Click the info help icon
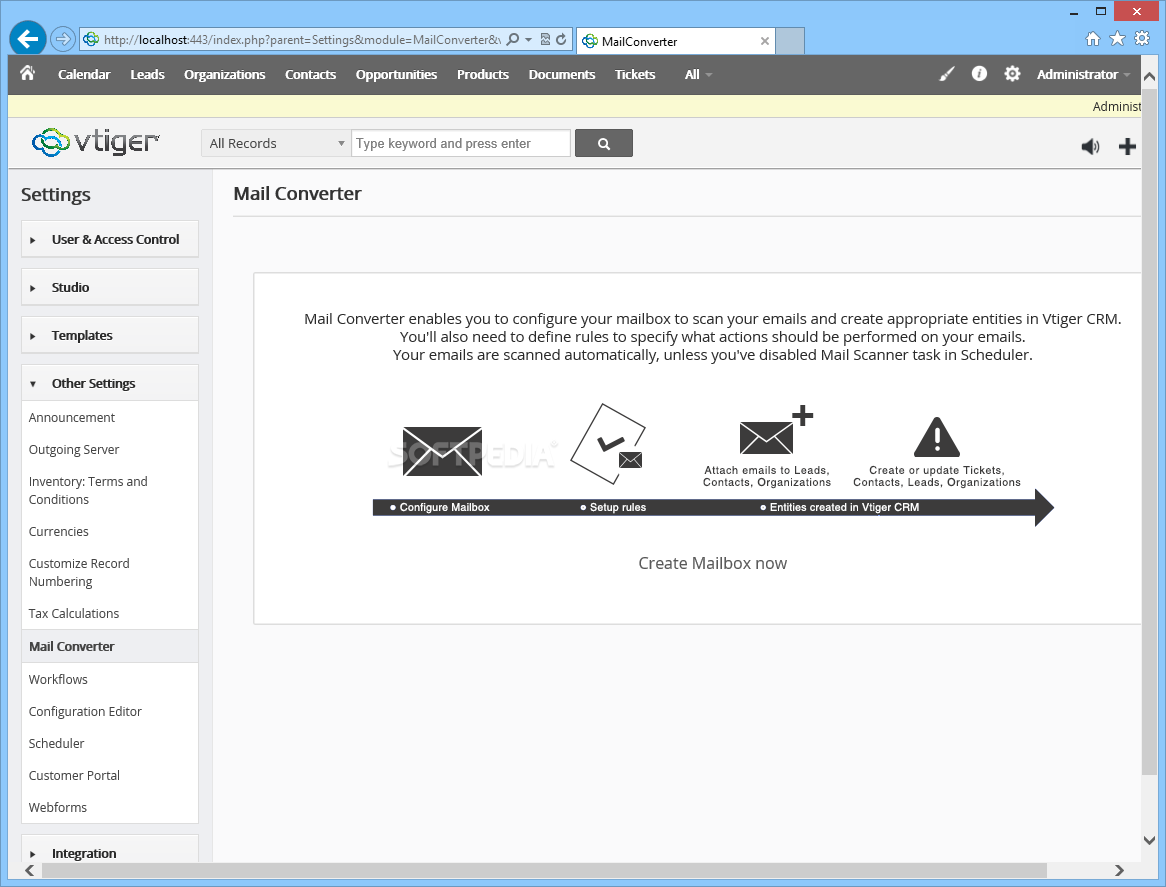The height and width of the screenshot is (887, 1166). pyautogui.click(x=979, y=73)
